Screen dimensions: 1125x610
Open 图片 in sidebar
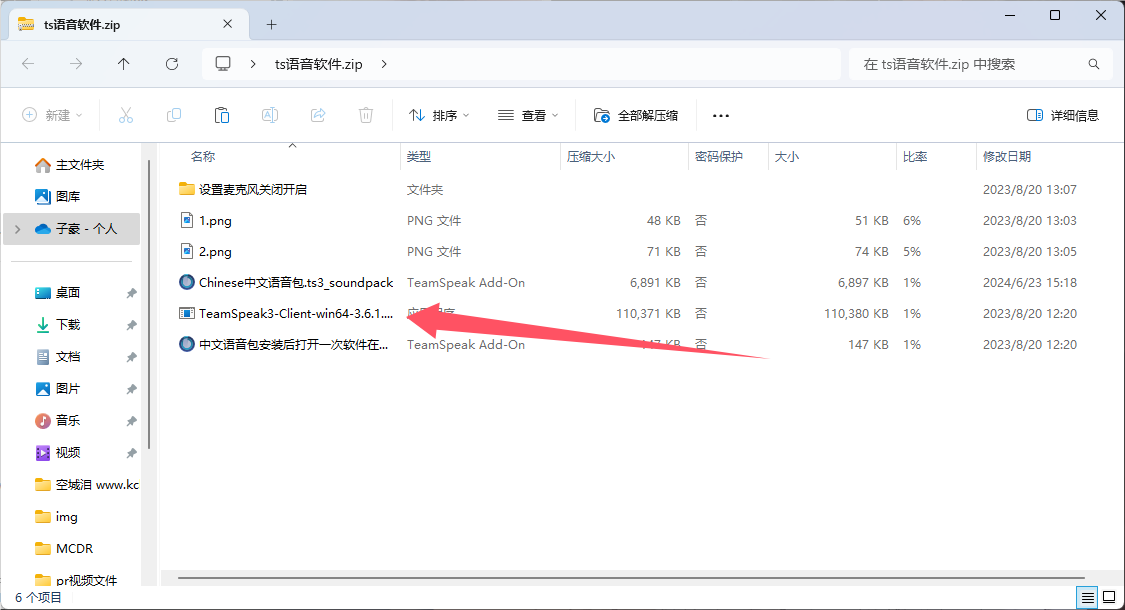click(57, 388)
